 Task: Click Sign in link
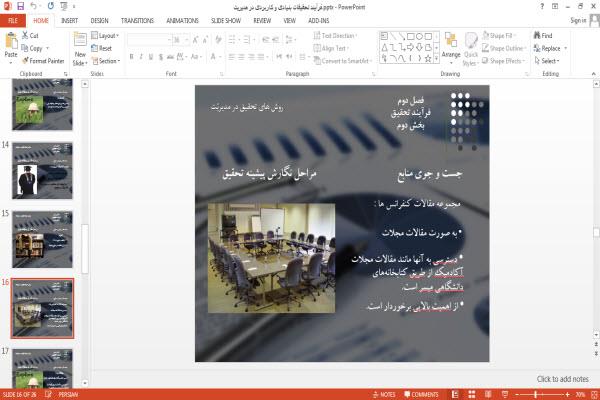pyautogui.click(x=578, y=20)
